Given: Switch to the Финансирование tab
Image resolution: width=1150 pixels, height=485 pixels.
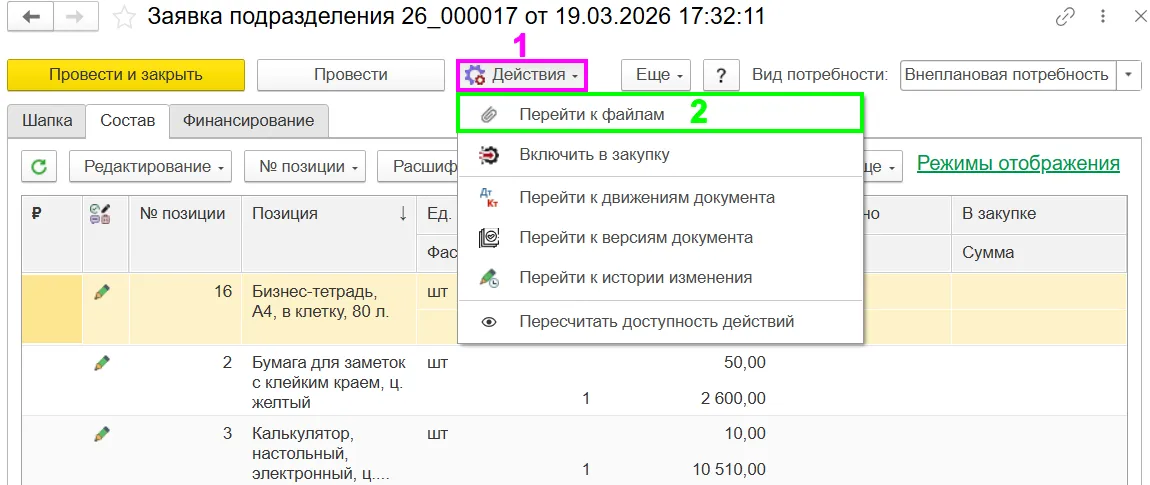Looking at the screenshot, I should pos(249,120).
